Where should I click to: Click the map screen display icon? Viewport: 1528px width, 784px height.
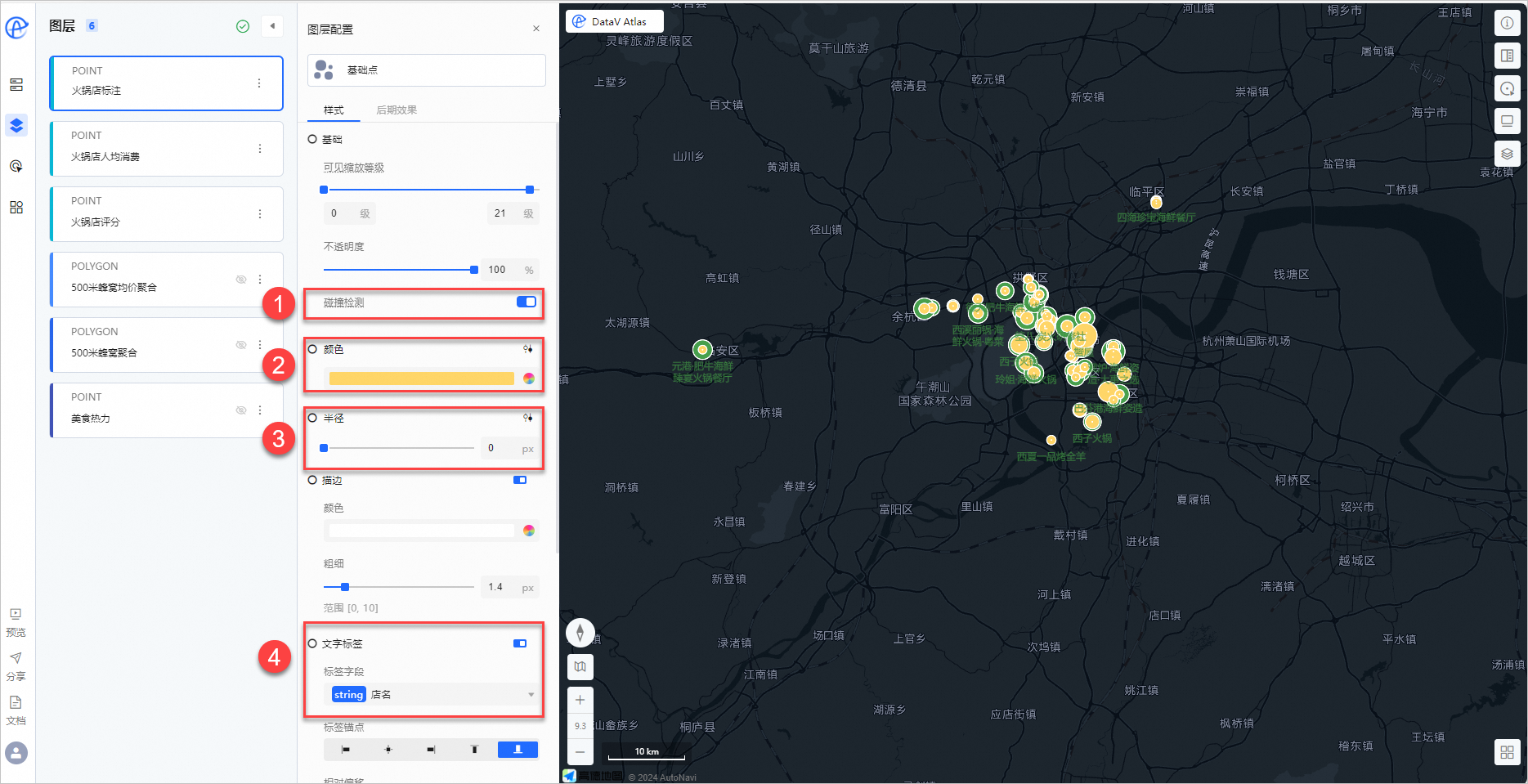pos(1507,121)
